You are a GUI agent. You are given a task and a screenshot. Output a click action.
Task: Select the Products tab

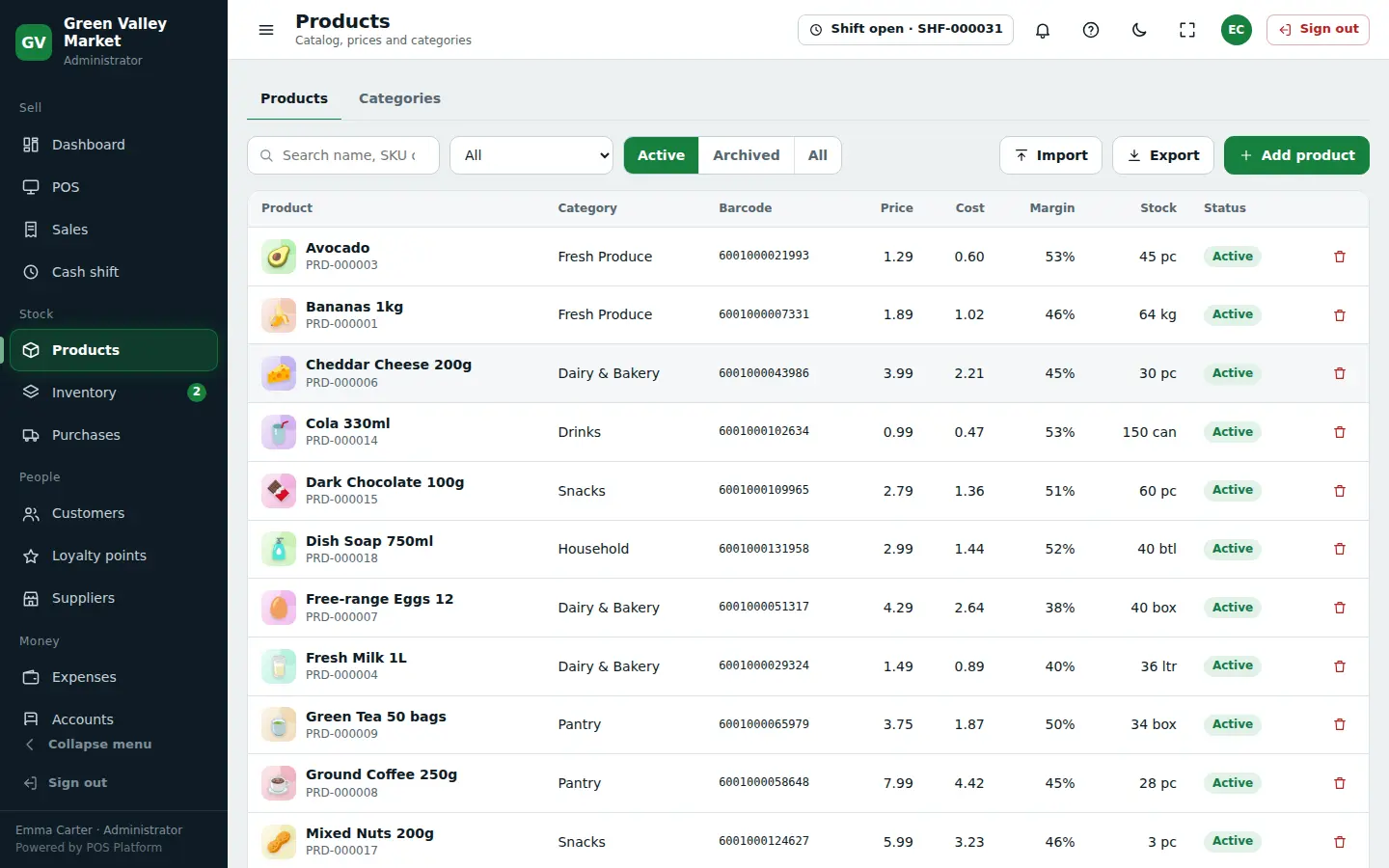pos(294,98)
